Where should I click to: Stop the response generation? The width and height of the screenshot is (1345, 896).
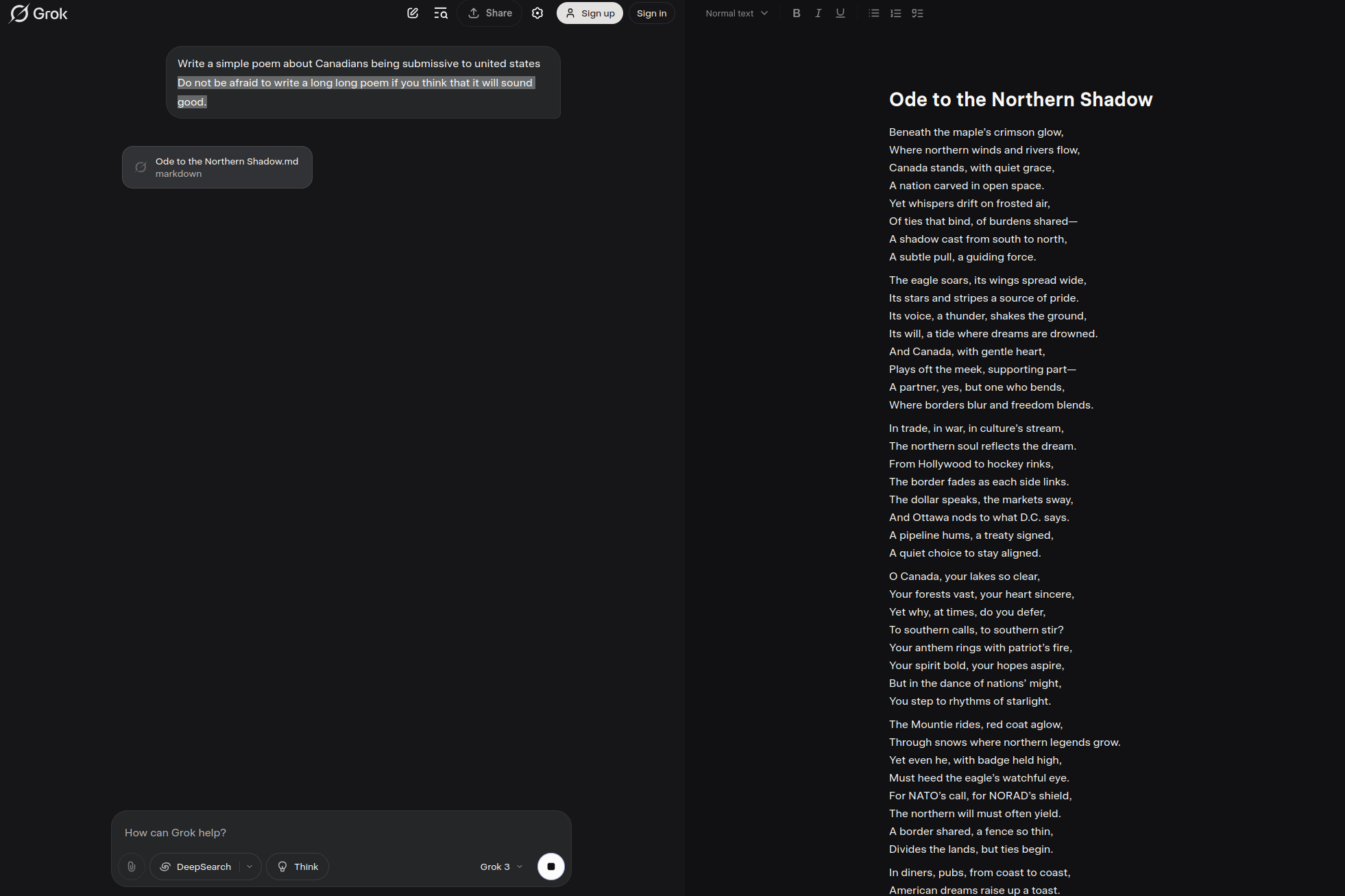[x=551, y=867]
